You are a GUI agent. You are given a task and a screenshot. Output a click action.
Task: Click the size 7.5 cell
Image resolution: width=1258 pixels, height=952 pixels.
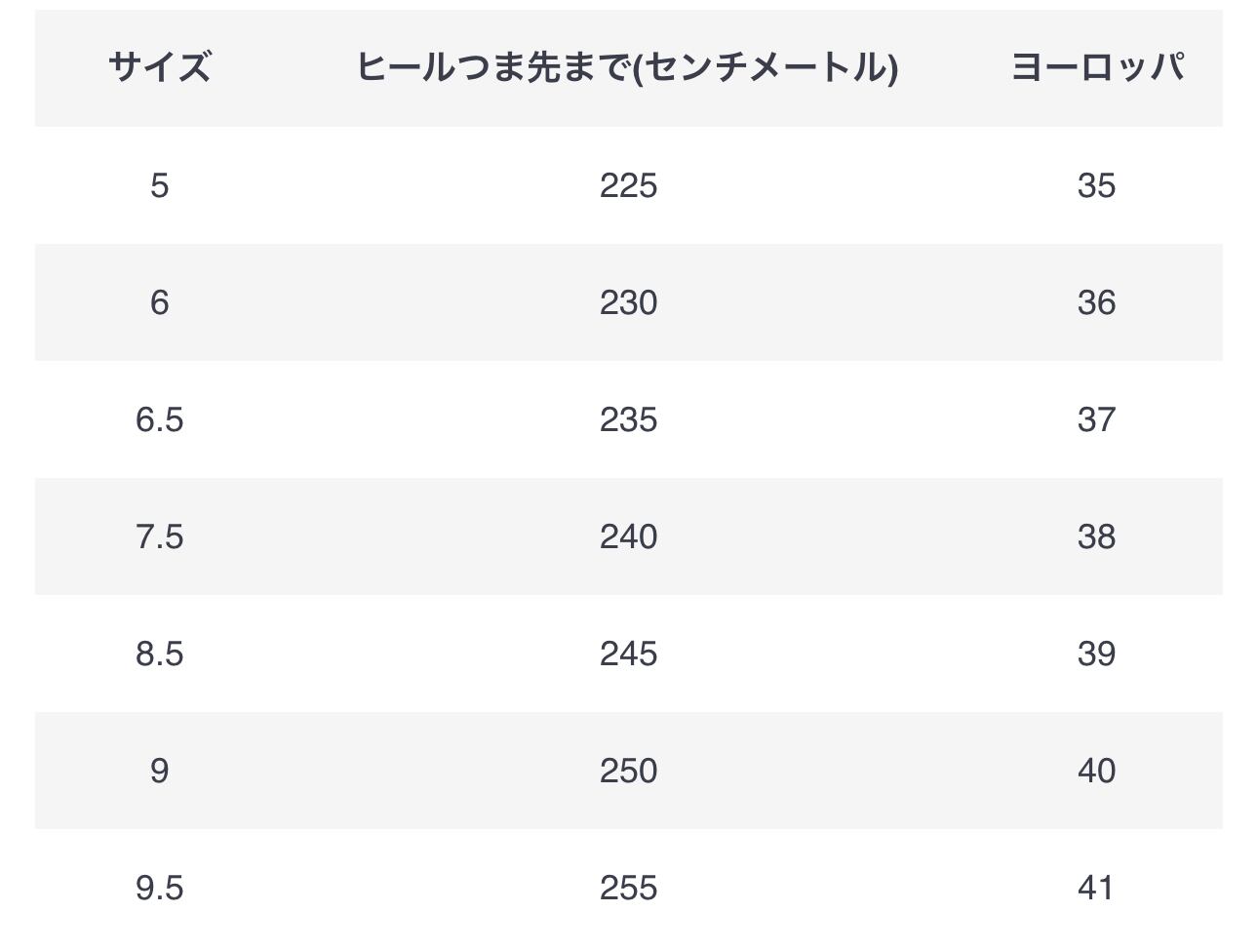159,536
